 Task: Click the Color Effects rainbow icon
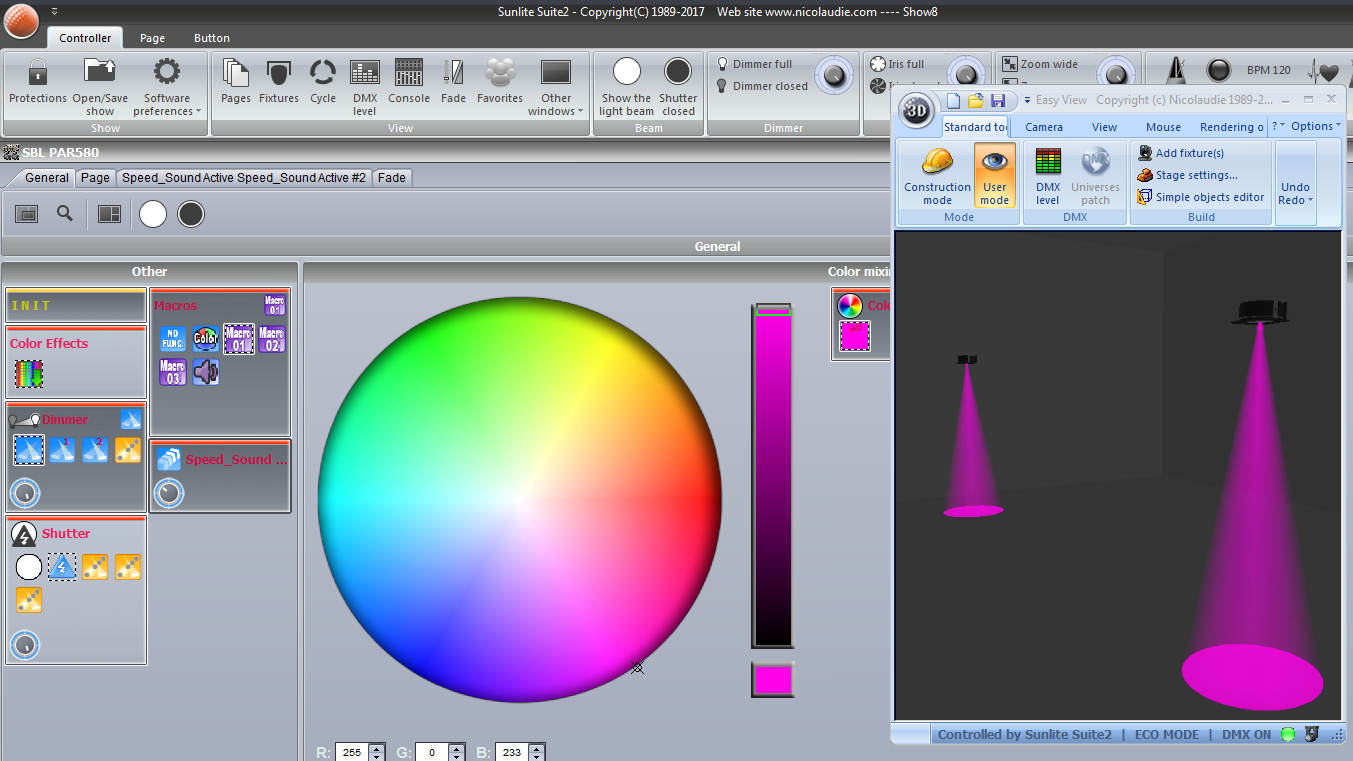tap(29, 374)
